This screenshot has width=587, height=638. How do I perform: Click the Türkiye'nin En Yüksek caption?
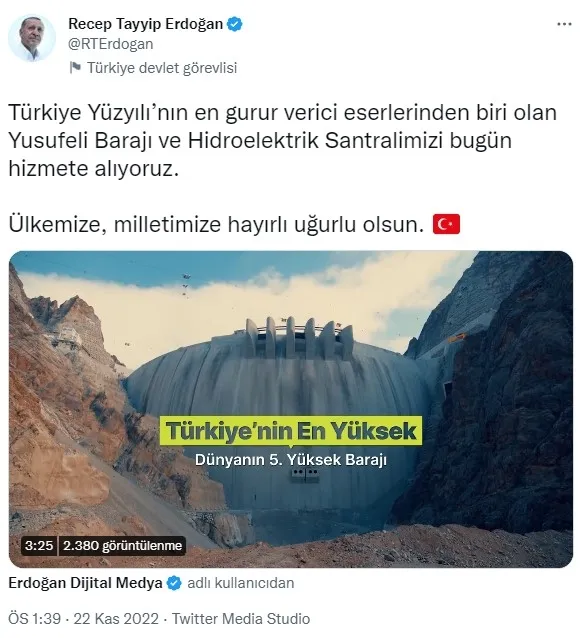click(291, 431)
